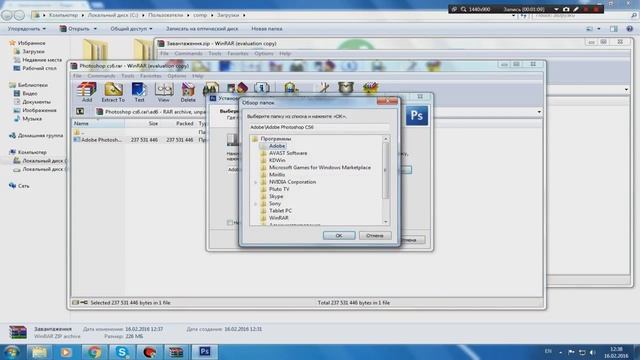Screen dimensions: 640x360
Task: Open Favorites menu in Photoshop cs6.rar window
Action: 151,76
